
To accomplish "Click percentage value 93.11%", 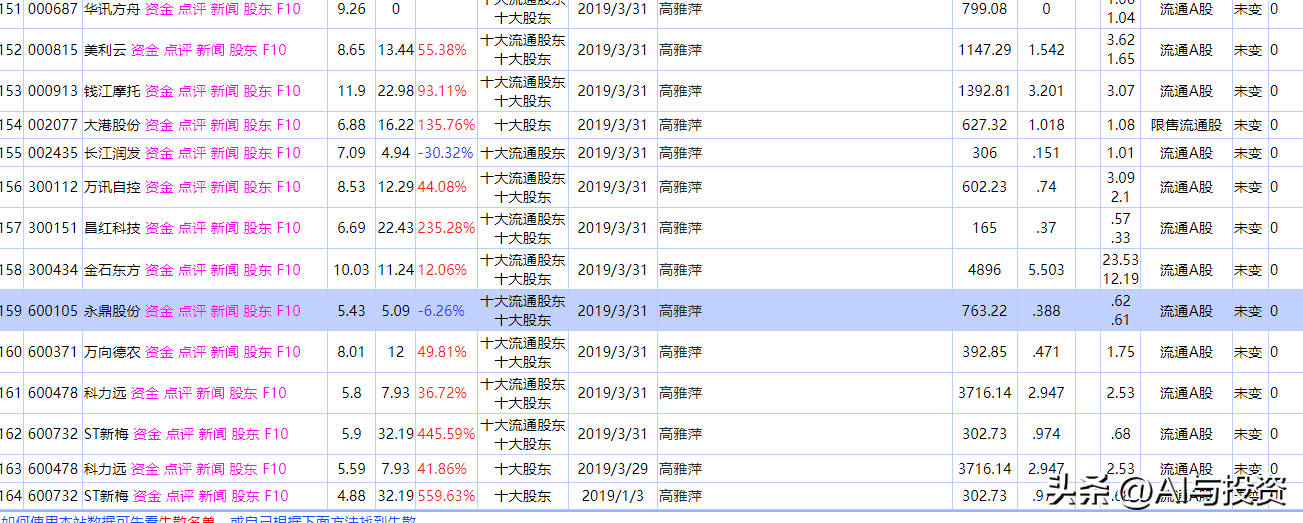I will [442, 90].
